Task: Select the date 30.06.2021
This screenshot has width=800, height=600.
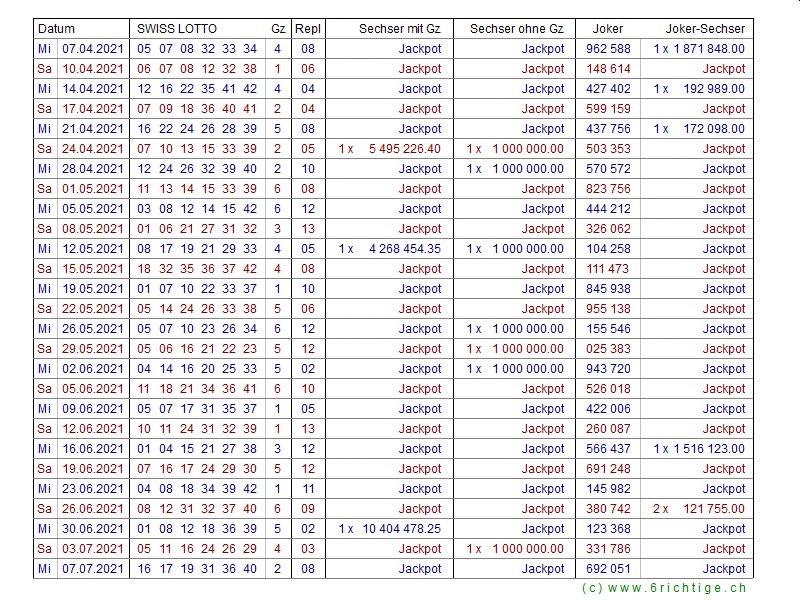Action: click(x=92, y=529)
